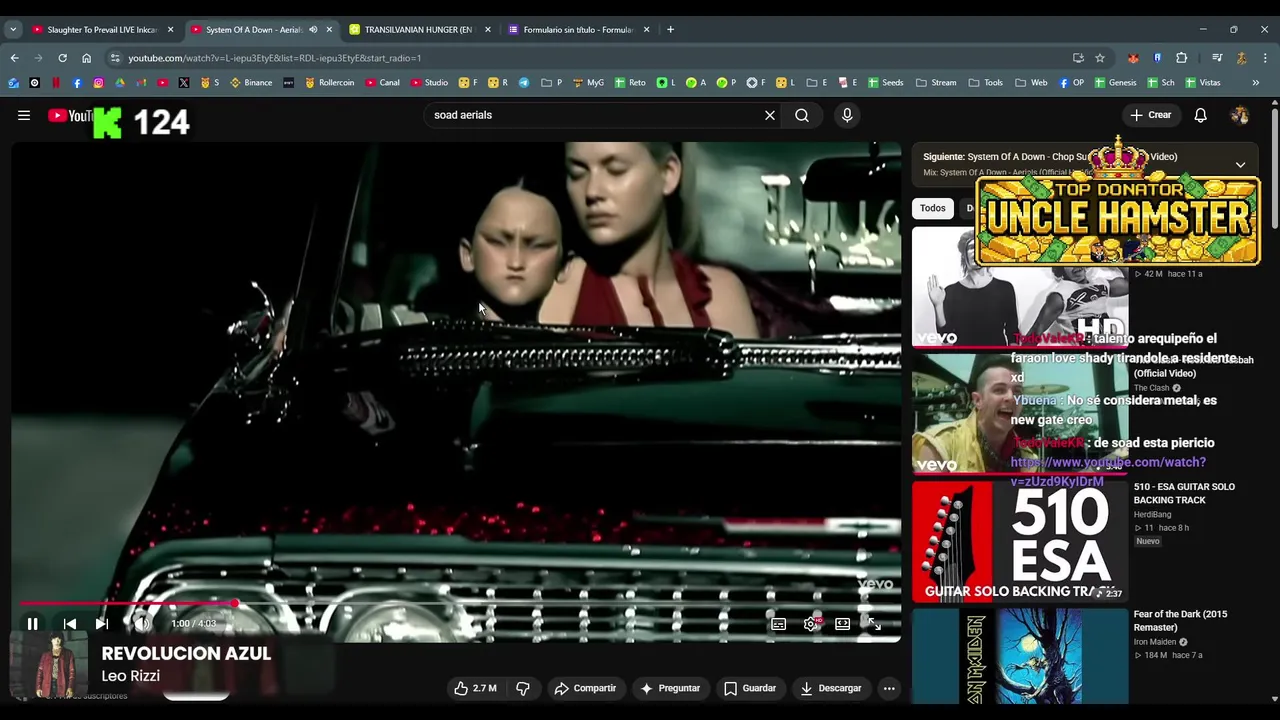The height and width of the screenshot is (720, 1280).
Task: Open the Instagram bookmark icon
Action: 98,83
